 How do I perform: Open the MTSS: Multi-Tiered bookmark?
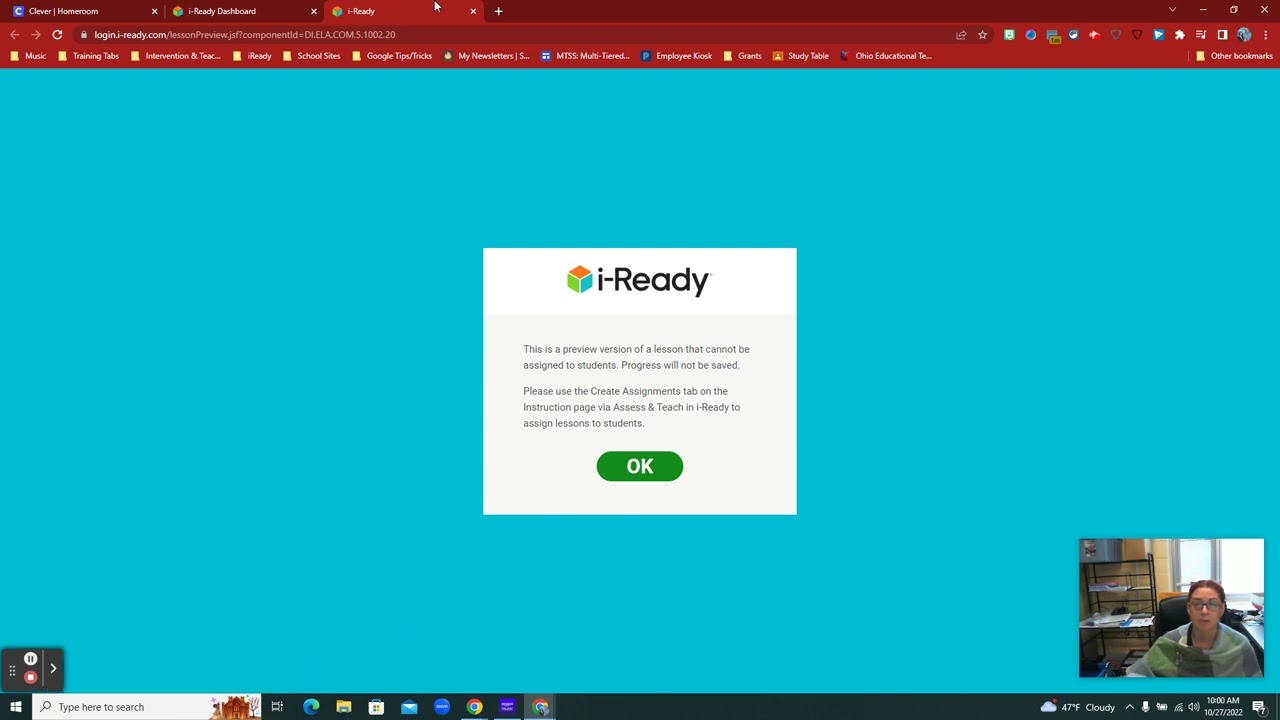click(585, 56)
